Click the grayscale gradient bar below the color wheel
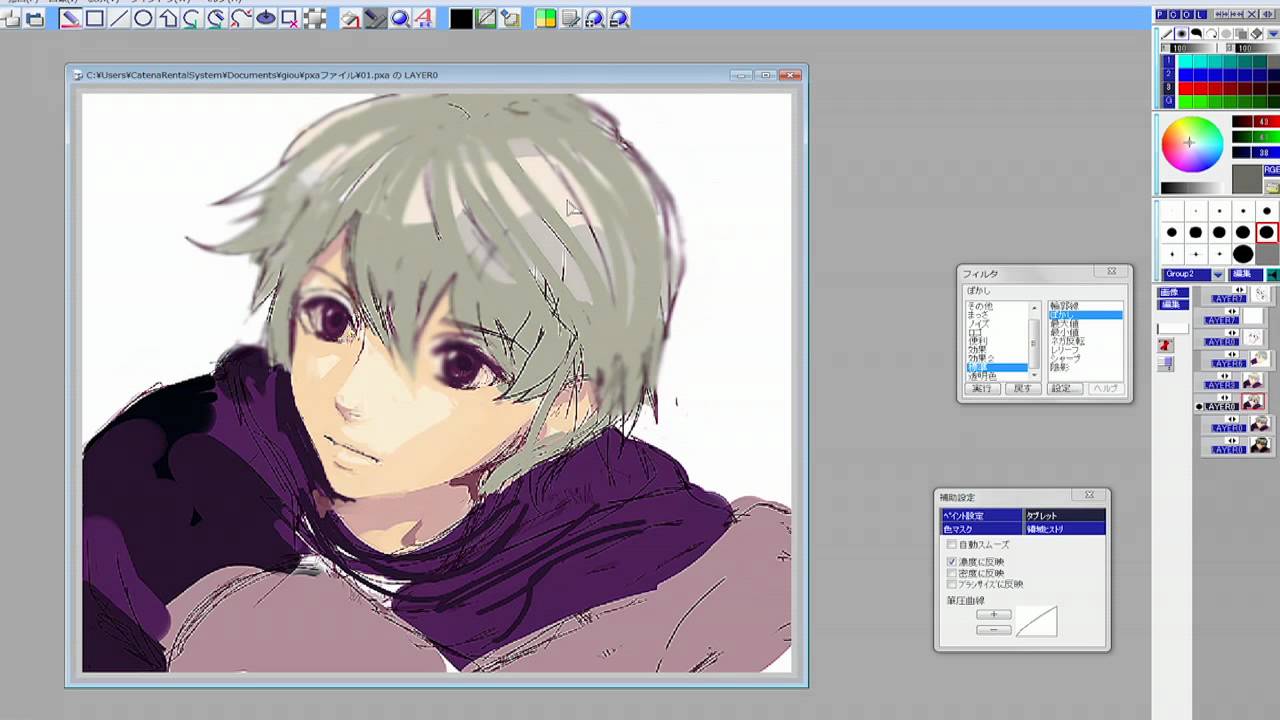 pyautogui.click(x=1193, y=188)
